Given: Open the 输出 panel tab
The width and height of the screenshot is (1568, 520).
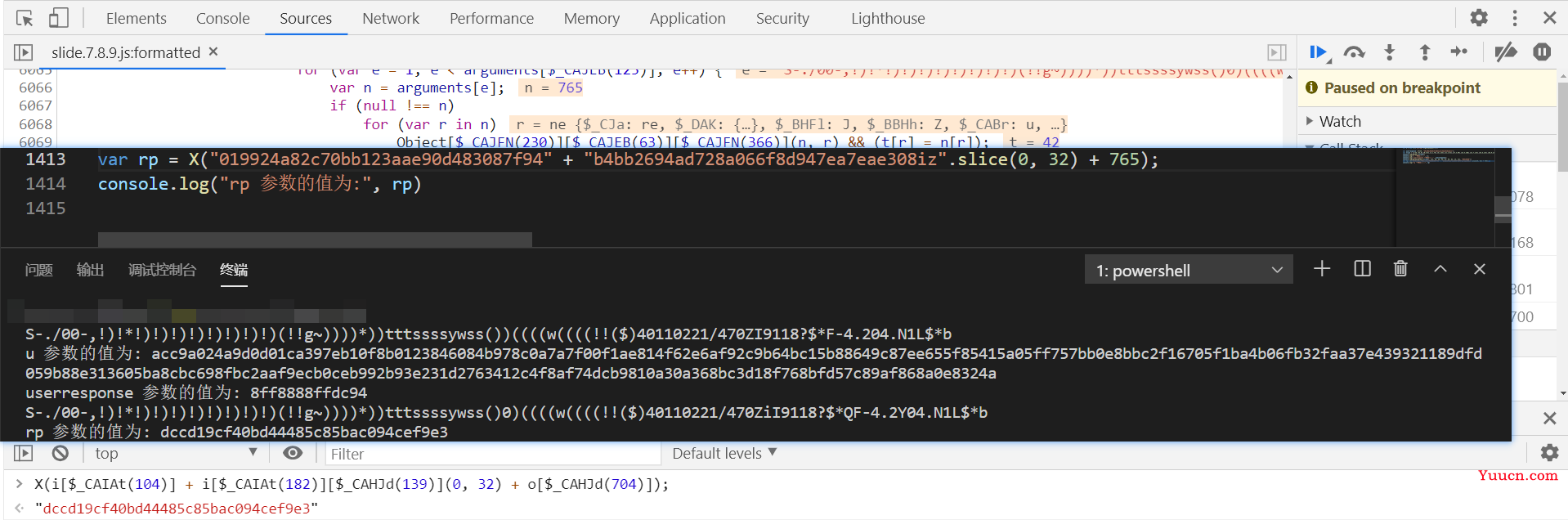Looking at the screenshot, I should [x=90, y=270].
